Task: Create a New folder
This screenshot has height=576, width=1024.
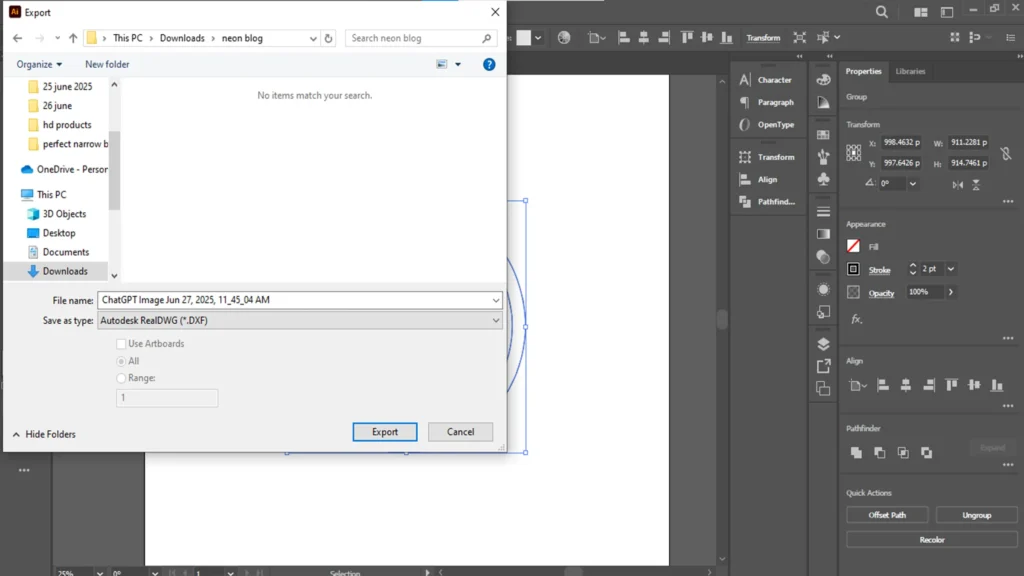Action: [107, 64]
